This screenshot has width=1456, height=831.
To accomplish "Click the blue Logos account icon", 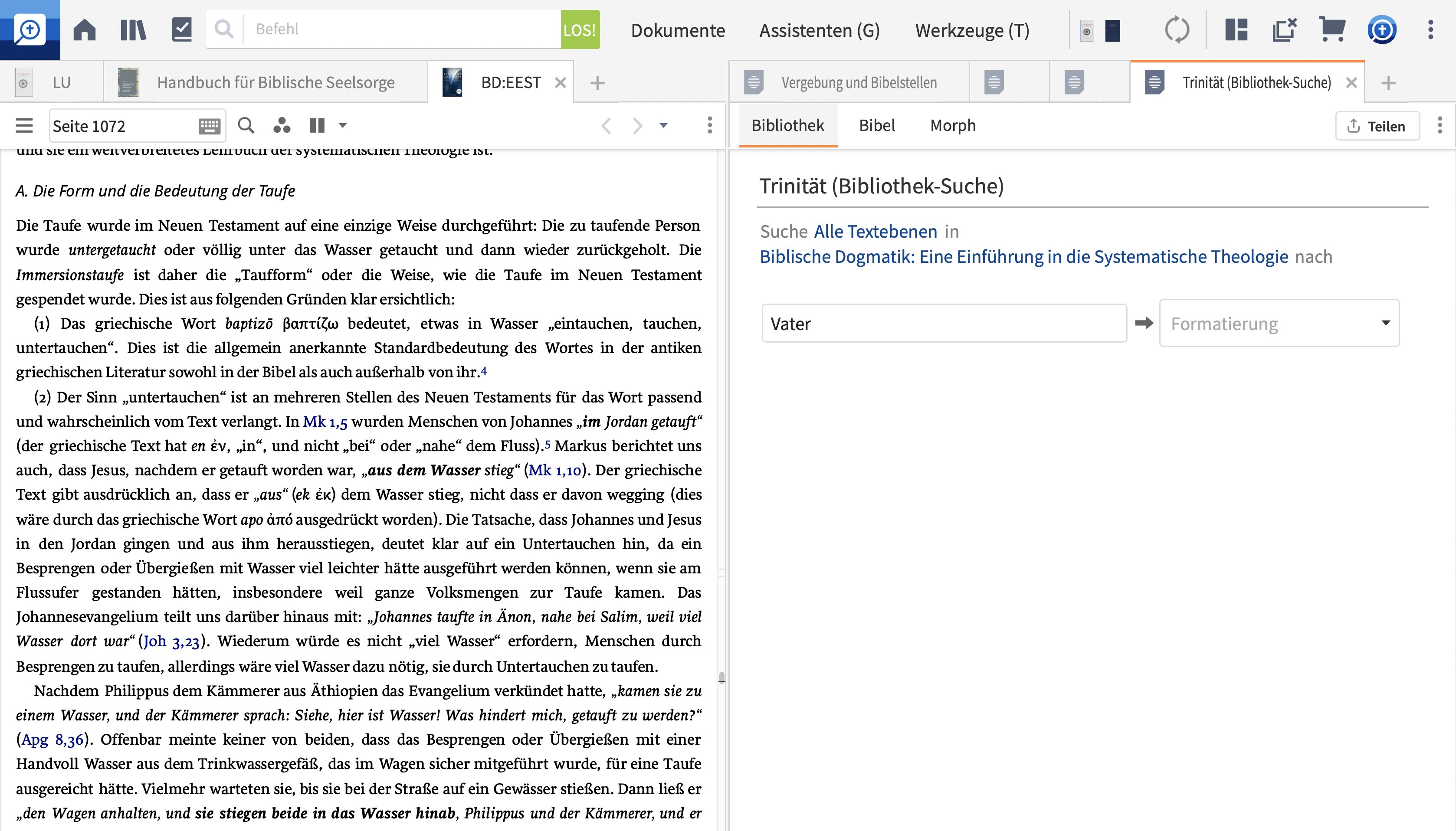I will point(1382,29).
